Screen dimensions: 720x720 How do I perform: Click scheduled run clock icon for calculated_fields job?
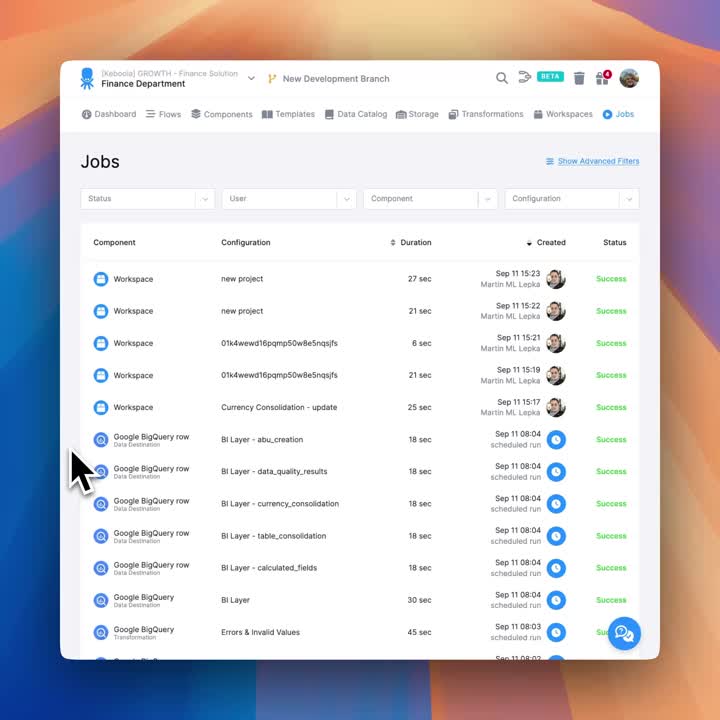[556, 568]
